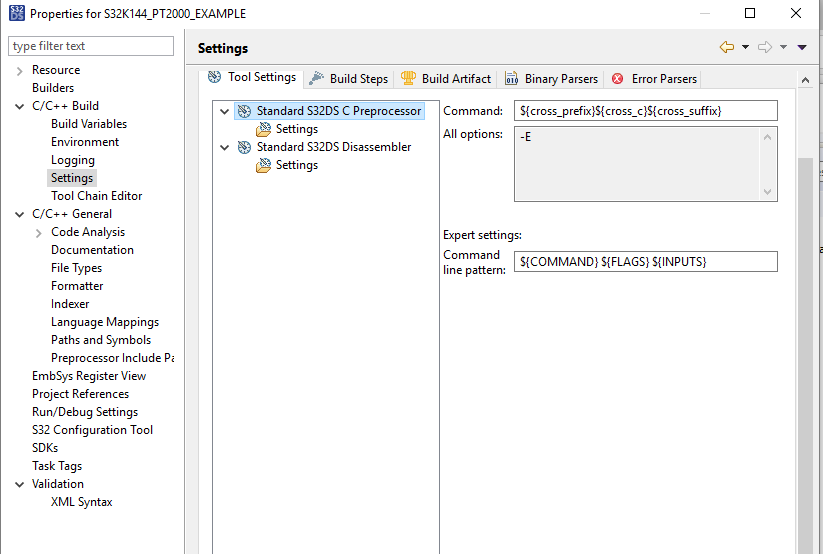823x554 pixels.
Task: Open the Error Parsers tab
Action: pos(654,79)
